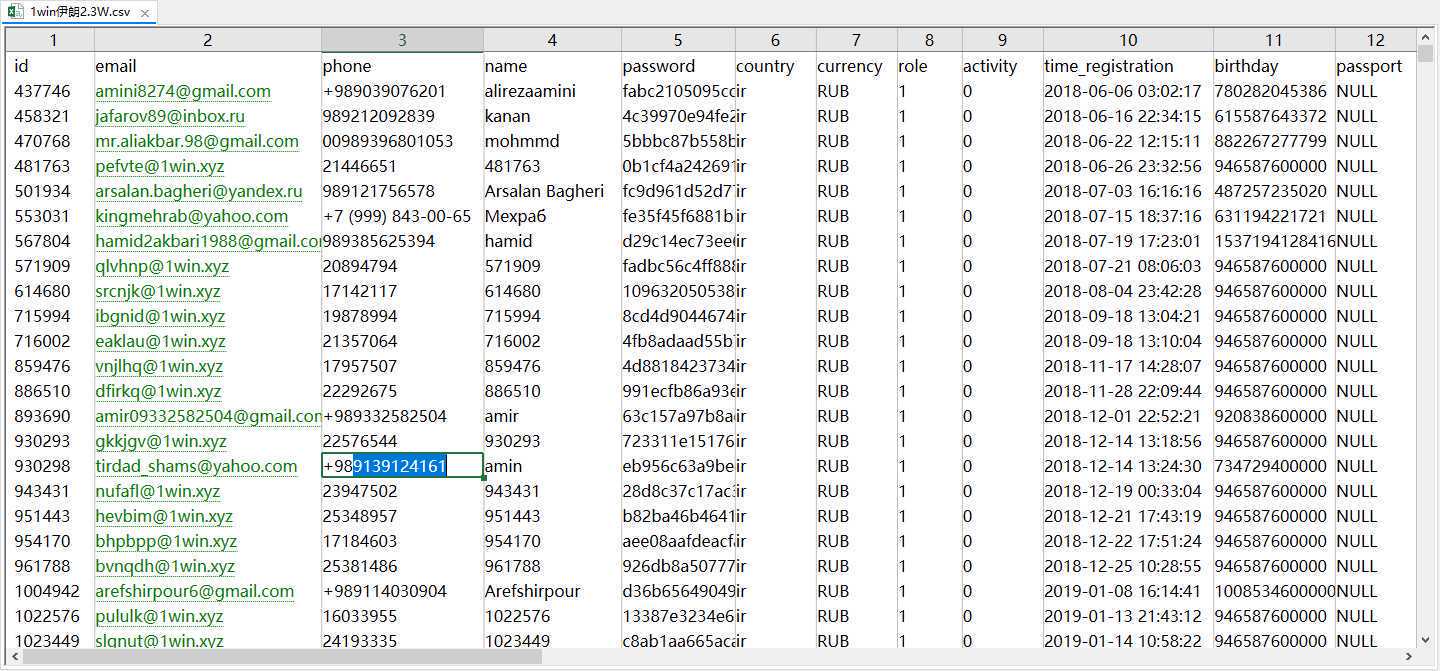Viewport: 1440px width, 671px height.
Task: Select id cell 1023449 in first column
Action: coord(52,641)
